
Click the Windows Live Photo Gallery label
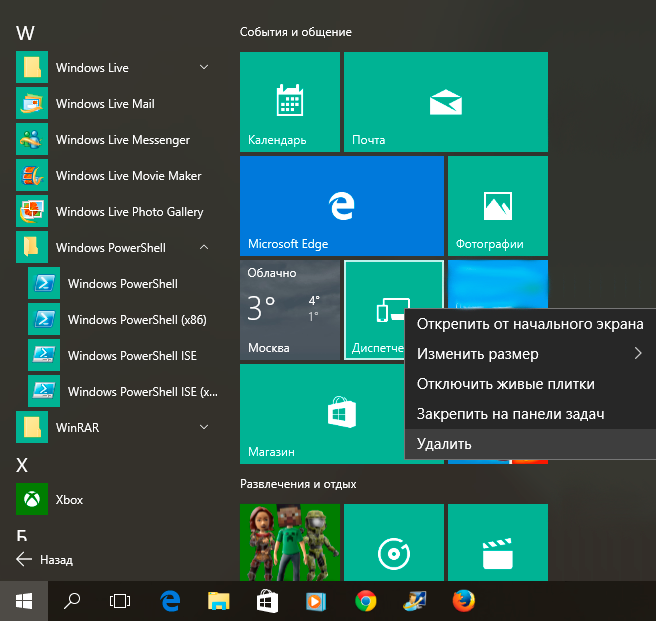tap(130, 212)
